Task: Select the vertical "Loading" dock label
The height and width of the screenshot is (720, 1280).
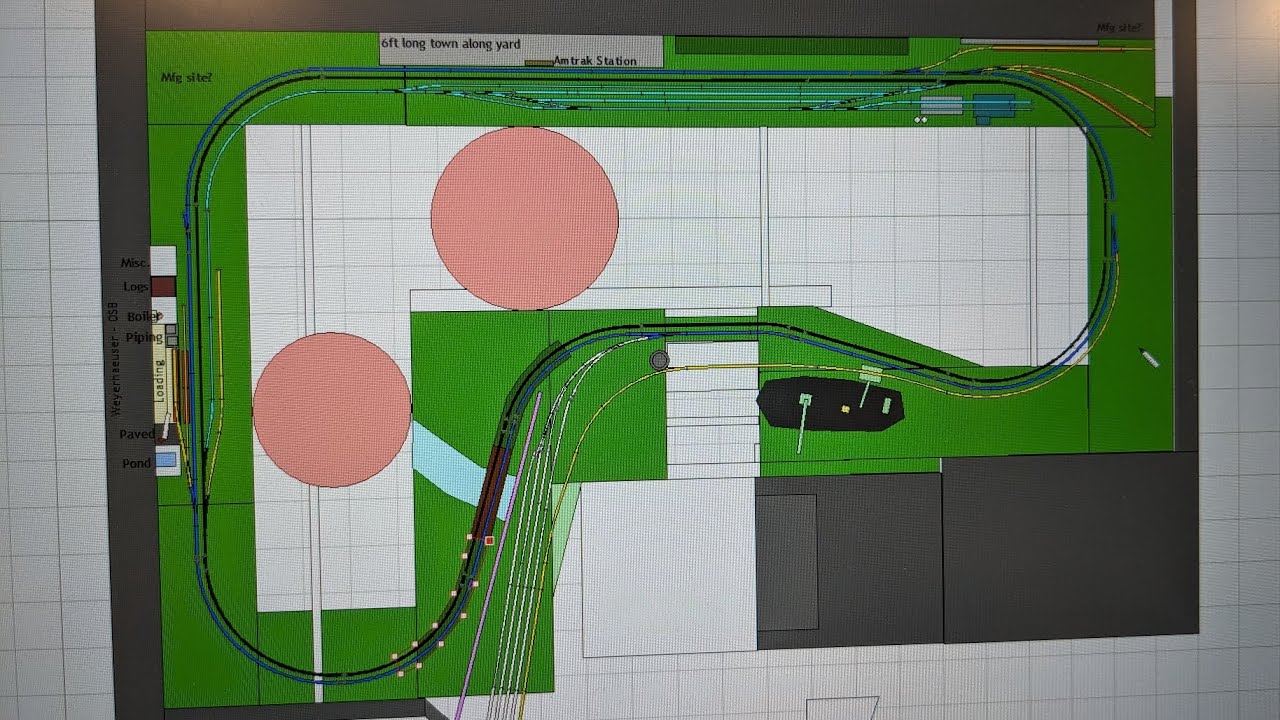Action: [159, 382]
